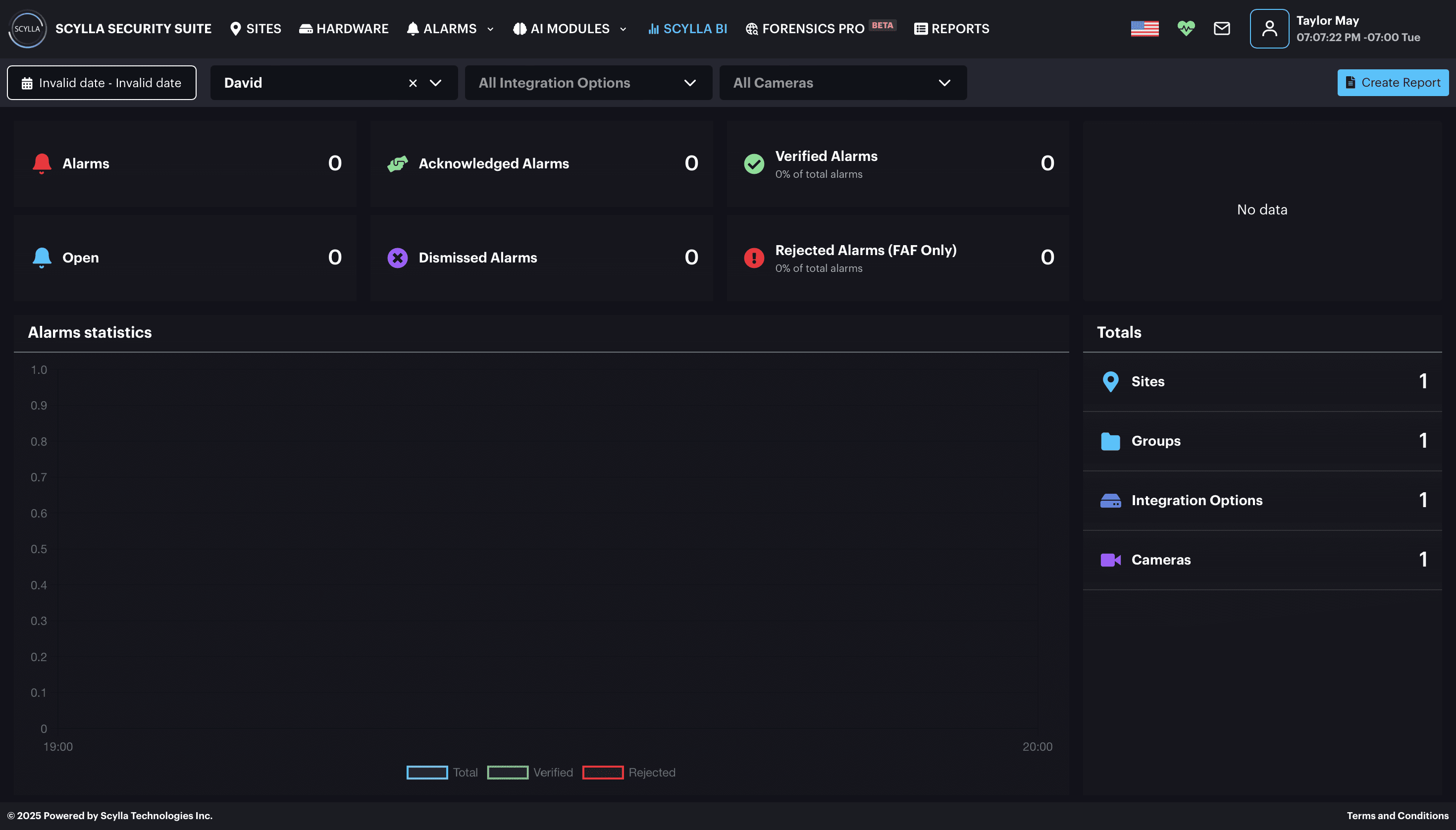Go to Sites in navigation
The height and width of the screenshot is (830, 1456).
[256, 29]
